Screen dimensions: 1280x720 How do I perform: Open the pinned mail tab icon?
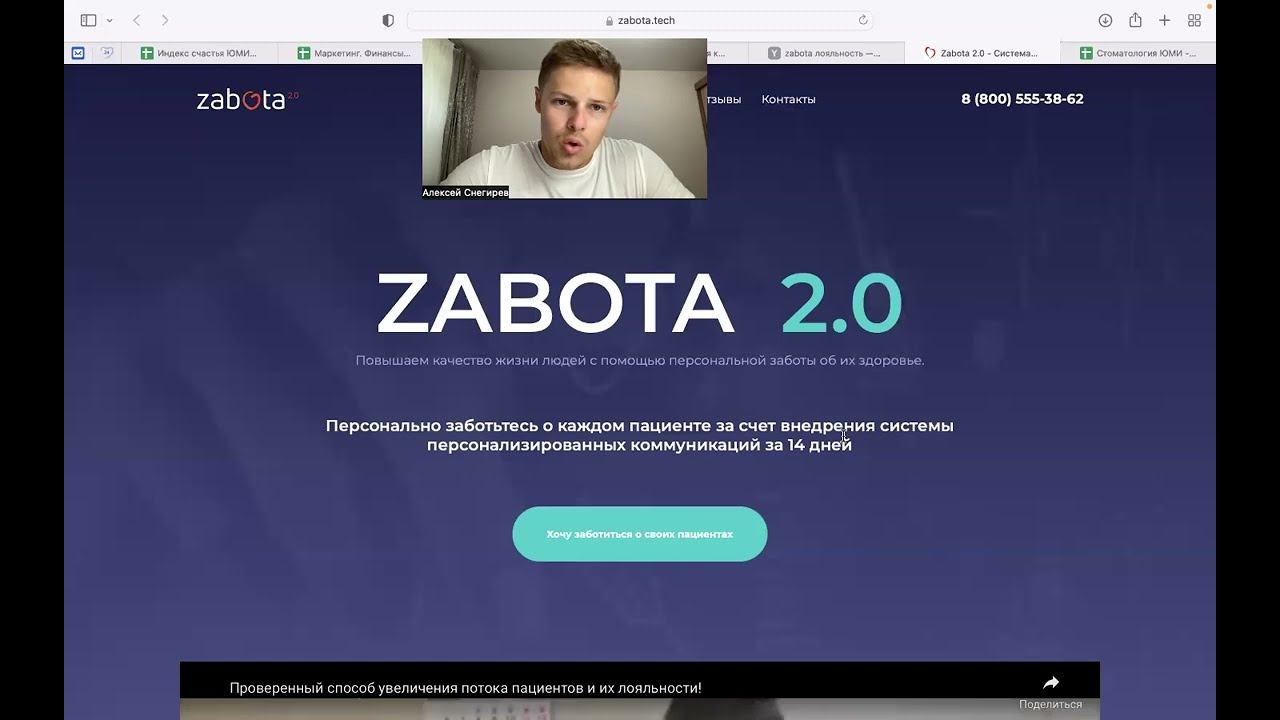[x=78, y=53]
